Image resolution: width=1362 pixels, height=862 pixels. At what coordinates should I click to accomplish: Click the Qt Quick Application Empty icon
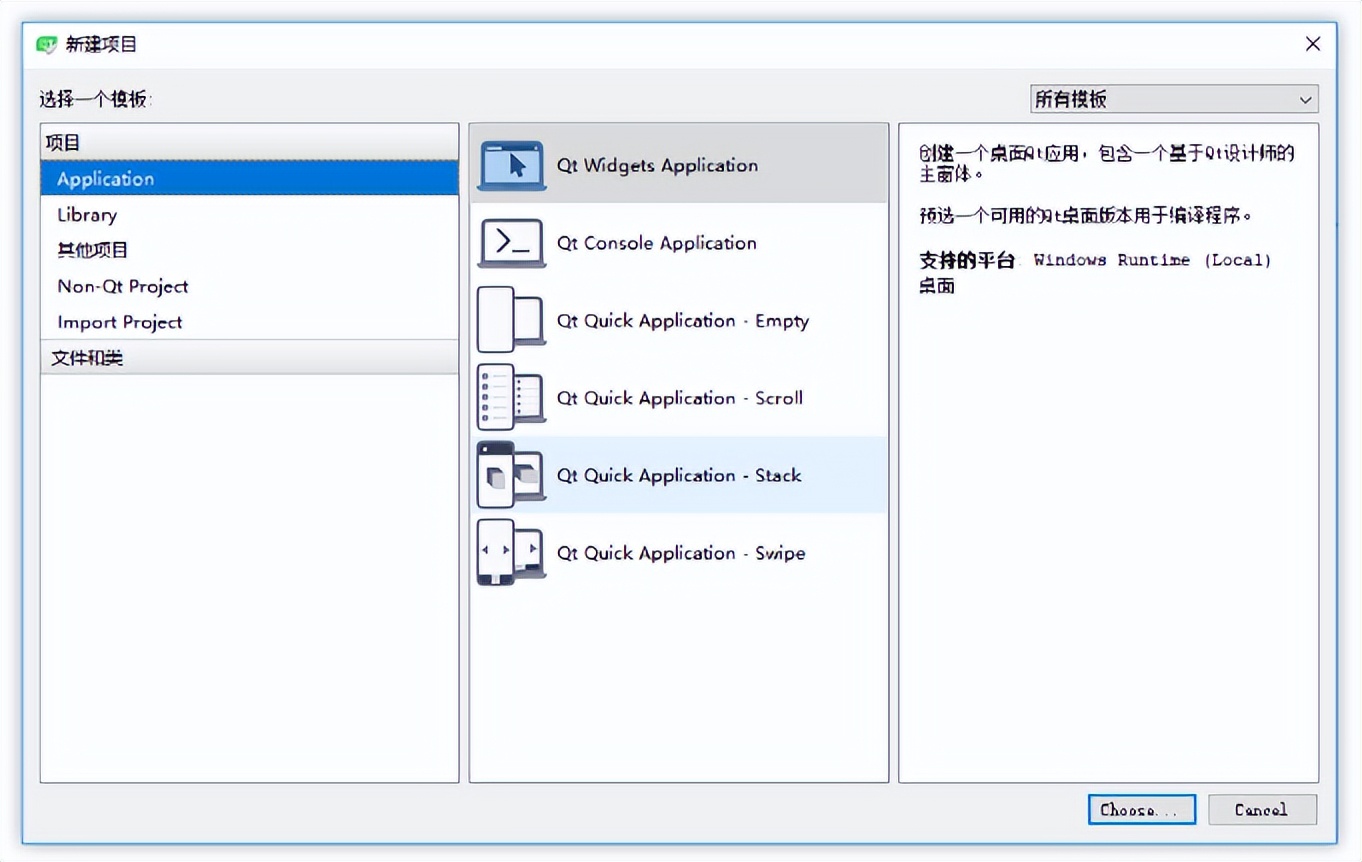[511, 320]
